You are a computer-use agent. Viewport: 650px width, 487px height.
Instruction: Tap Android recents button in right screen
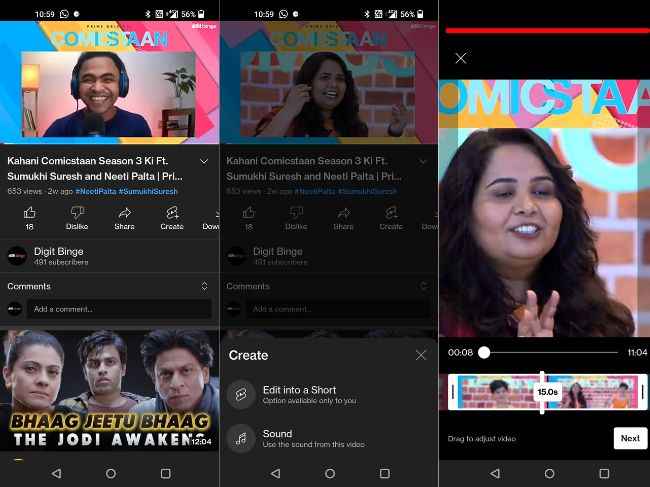604,473
